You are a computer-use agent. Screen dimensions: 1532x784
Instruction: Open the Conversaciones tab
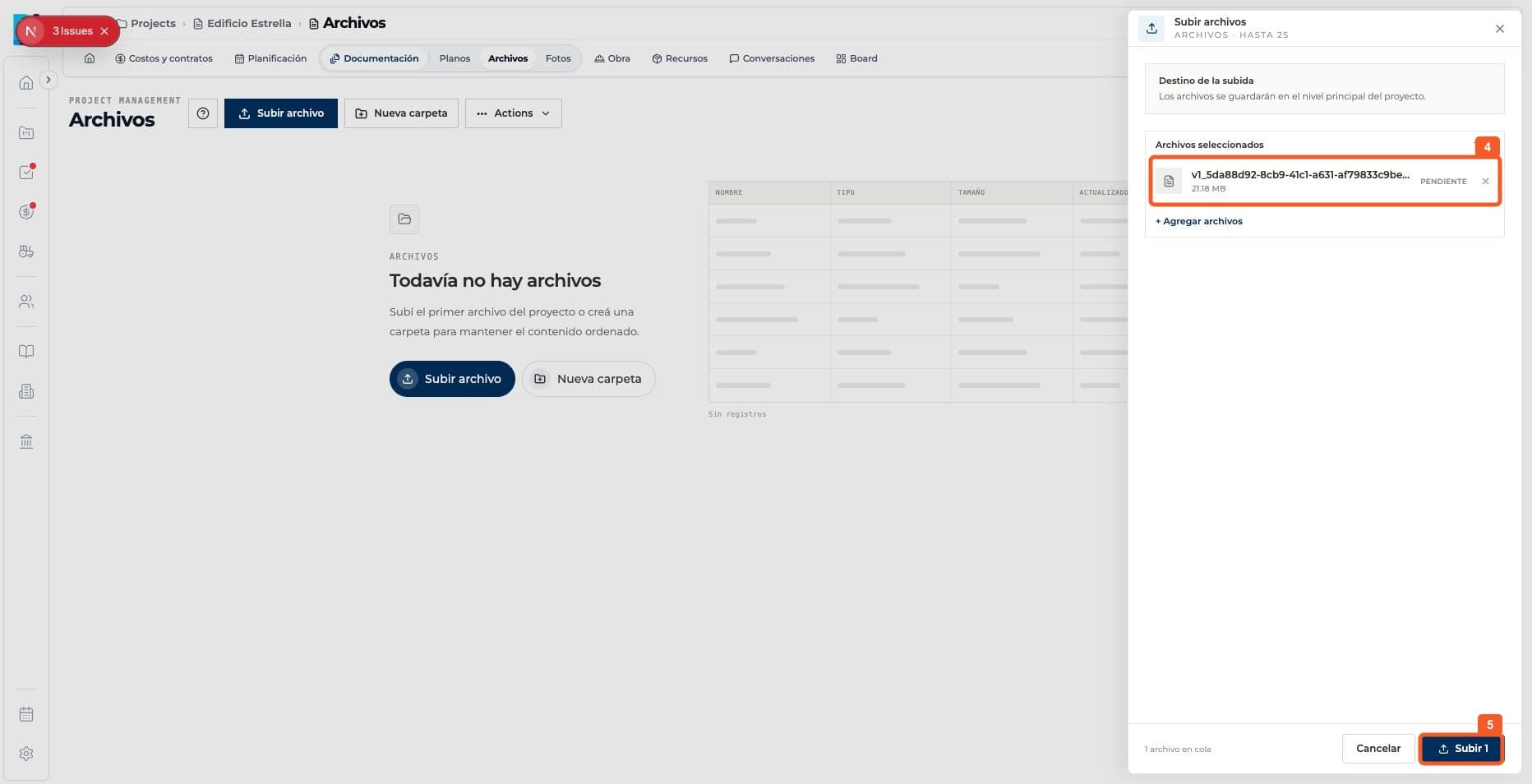pos(772,58)
